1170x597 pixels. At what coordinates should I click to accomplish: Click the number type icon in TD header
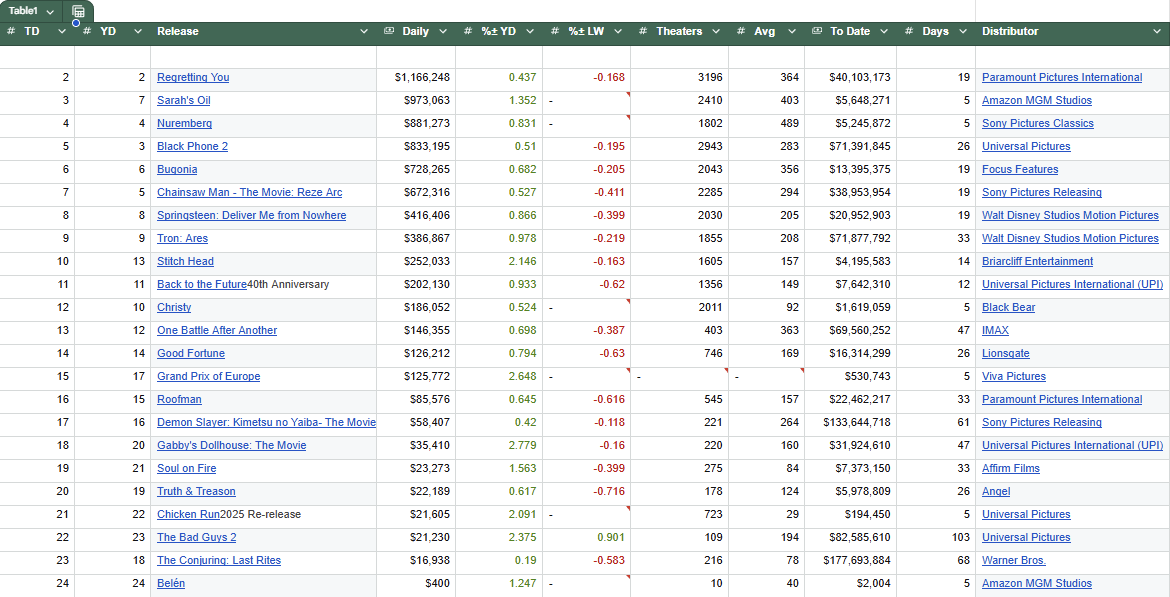pyautogui.click(x=11, y=32)
